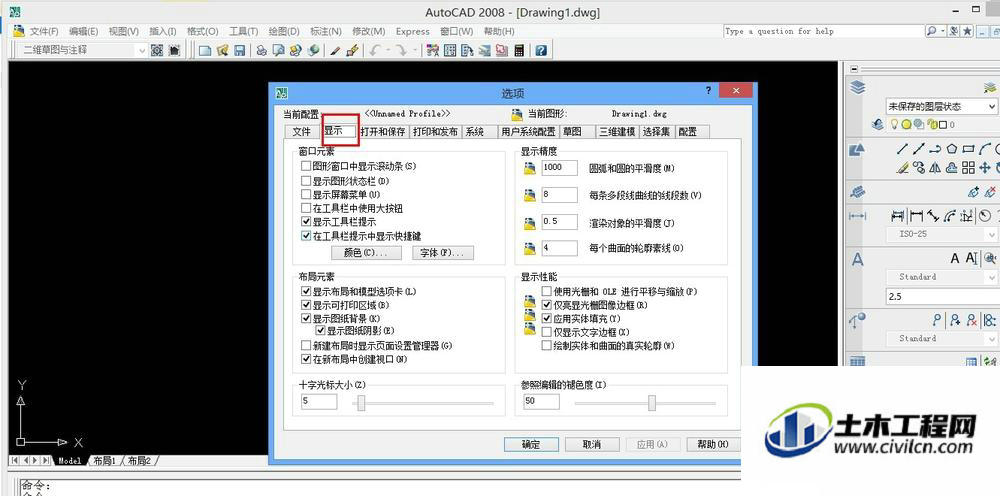
Task: Switch to the 选择集 tab
Action: (x=656, y=132)
